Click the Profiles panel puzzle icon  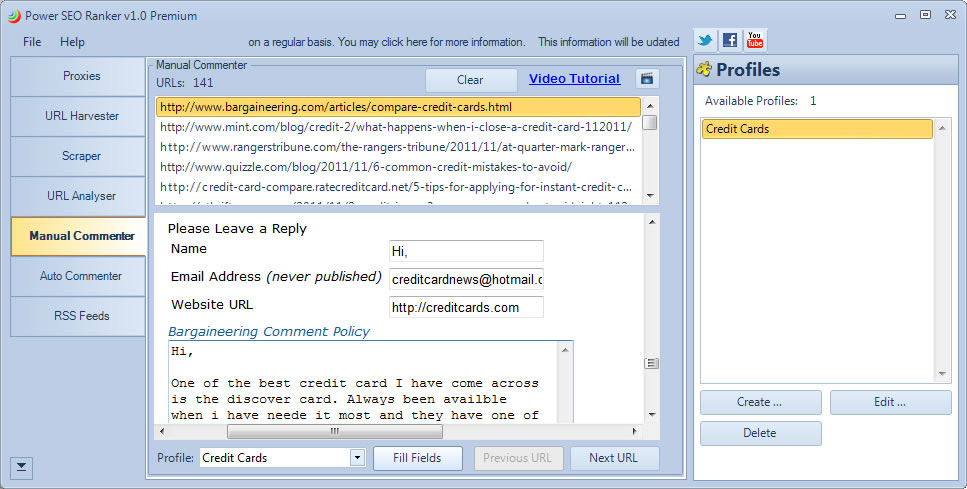(704, 69)
